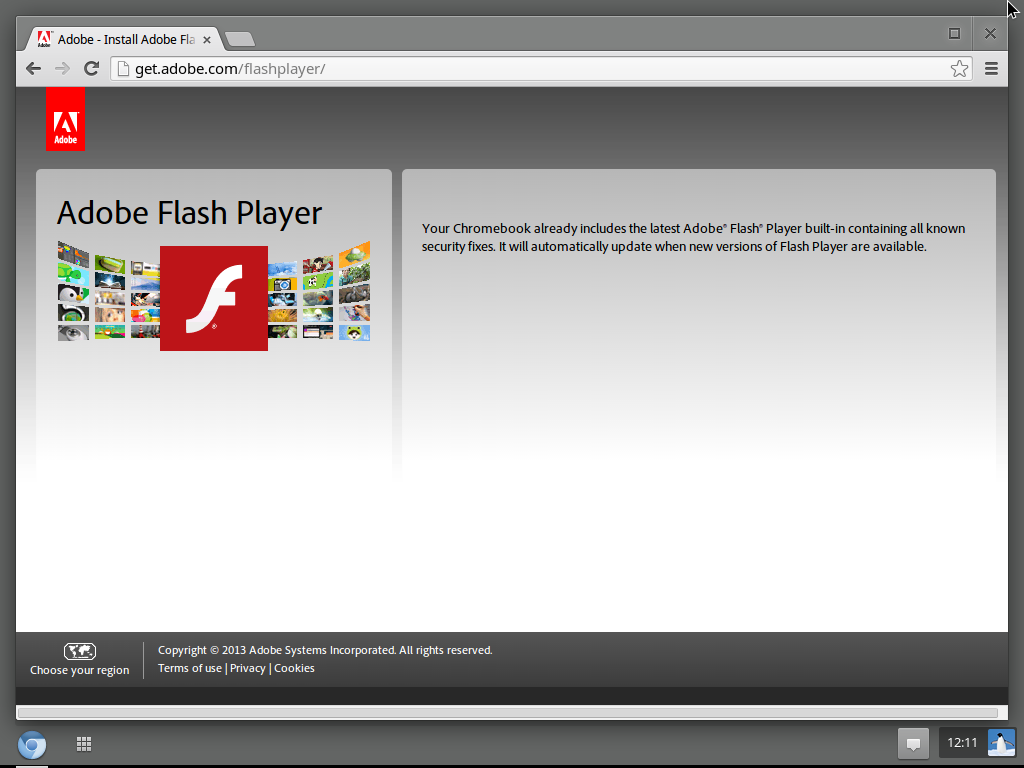
Task: Go back using the browser back arrow
Action: click(34, 68)
